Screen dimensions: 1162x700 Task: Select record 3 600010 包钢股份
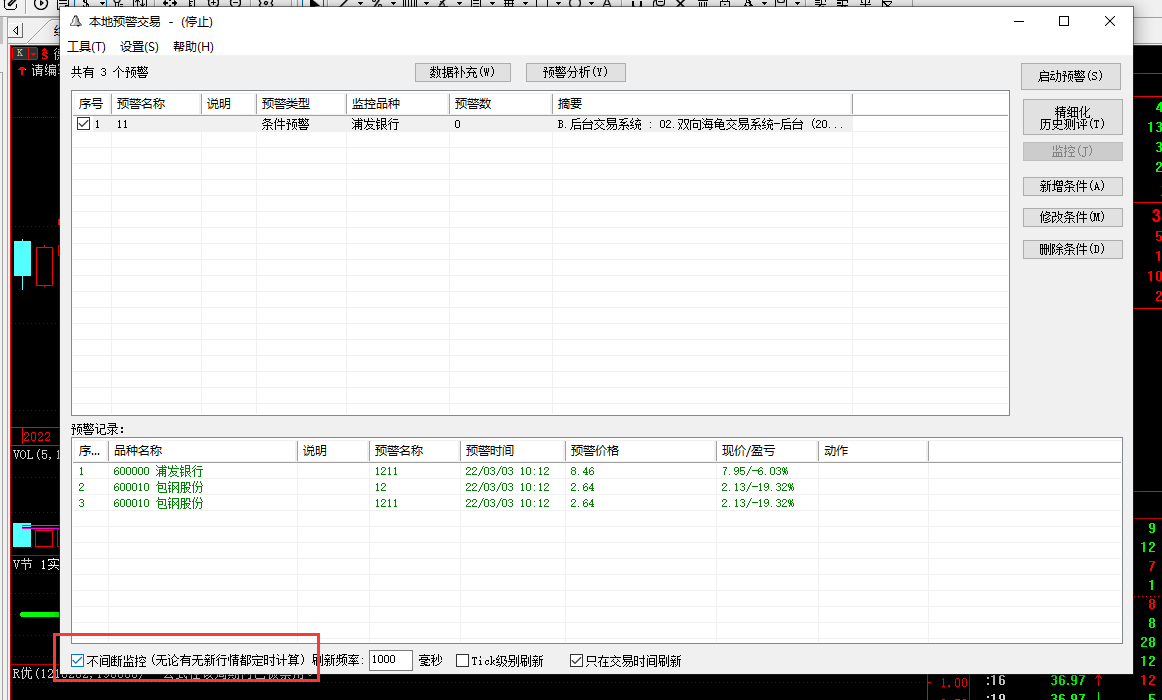point(158,503)
